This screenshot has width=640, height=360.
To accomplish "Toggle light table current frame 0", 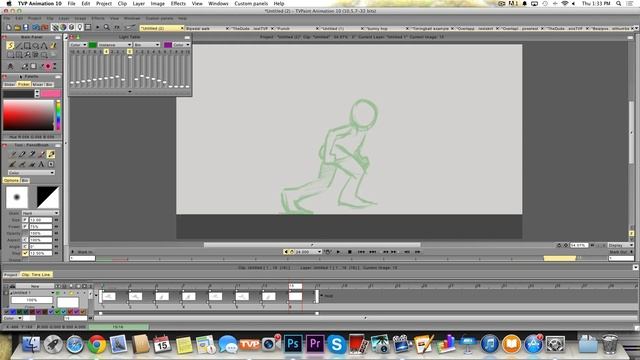I will (130, 52).
